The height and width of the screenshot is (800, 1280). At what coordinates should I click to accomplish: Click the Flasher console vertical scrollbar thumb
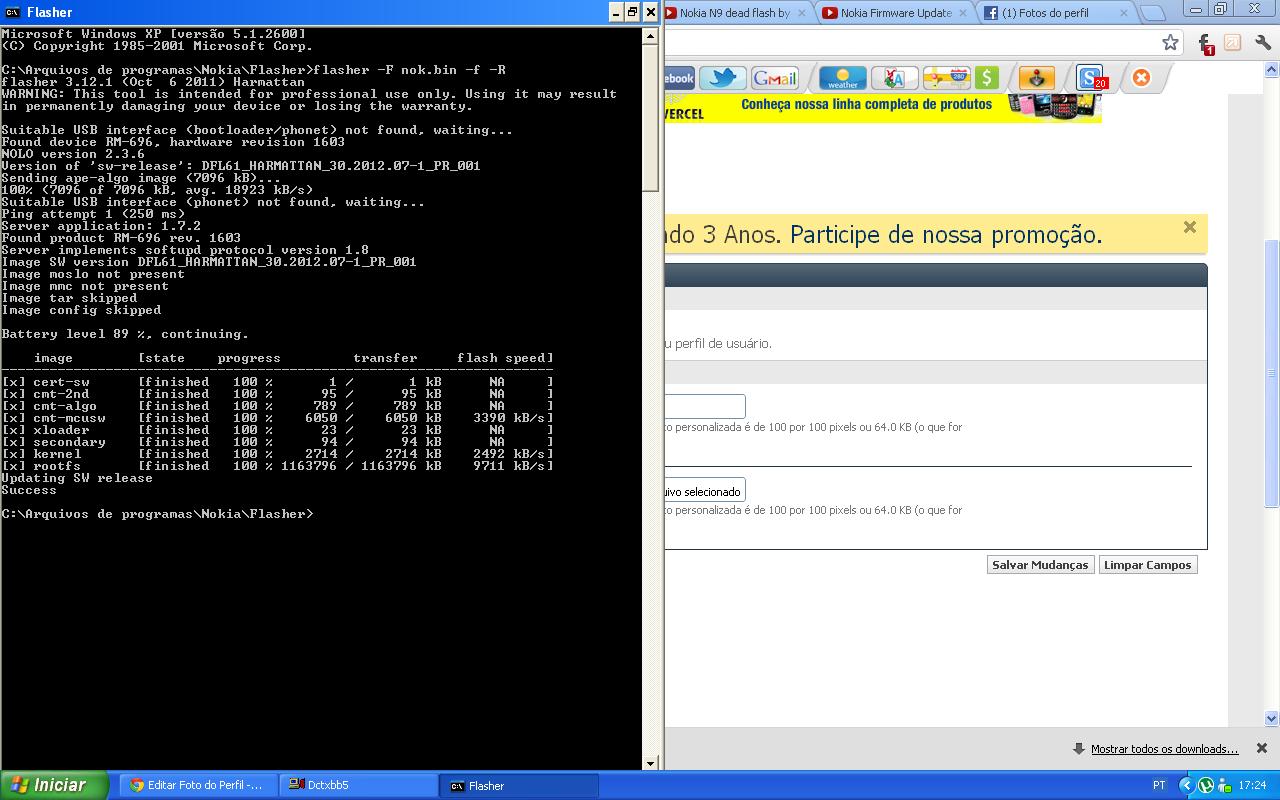click(650, 117)
